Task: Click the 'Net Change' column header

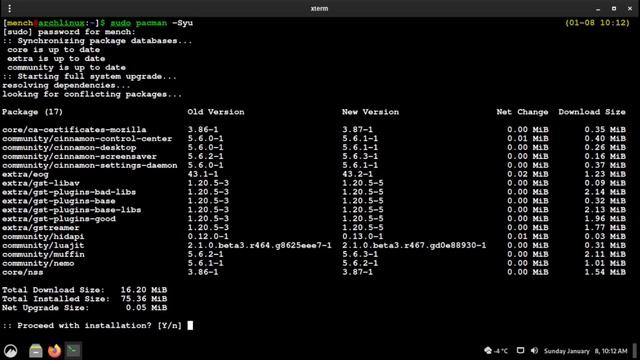Action: [522, 112]
